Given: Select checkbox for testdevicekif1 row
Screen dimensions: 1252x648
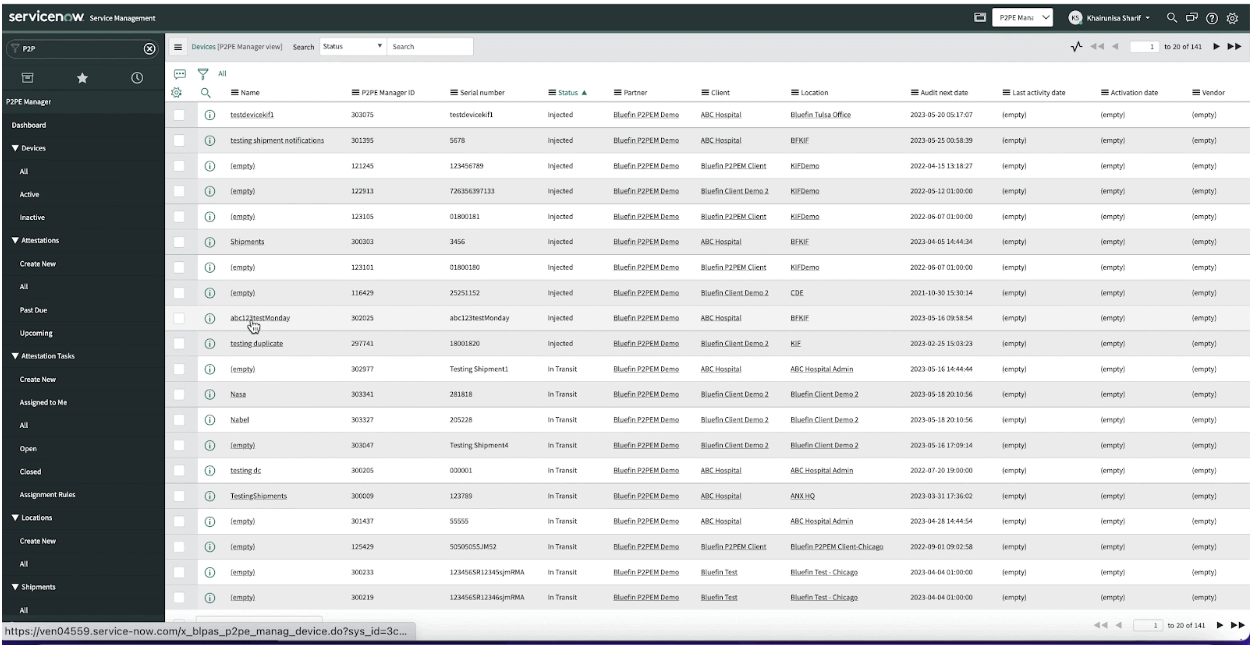Looking at the screenshot, I should tap(180, 115).
